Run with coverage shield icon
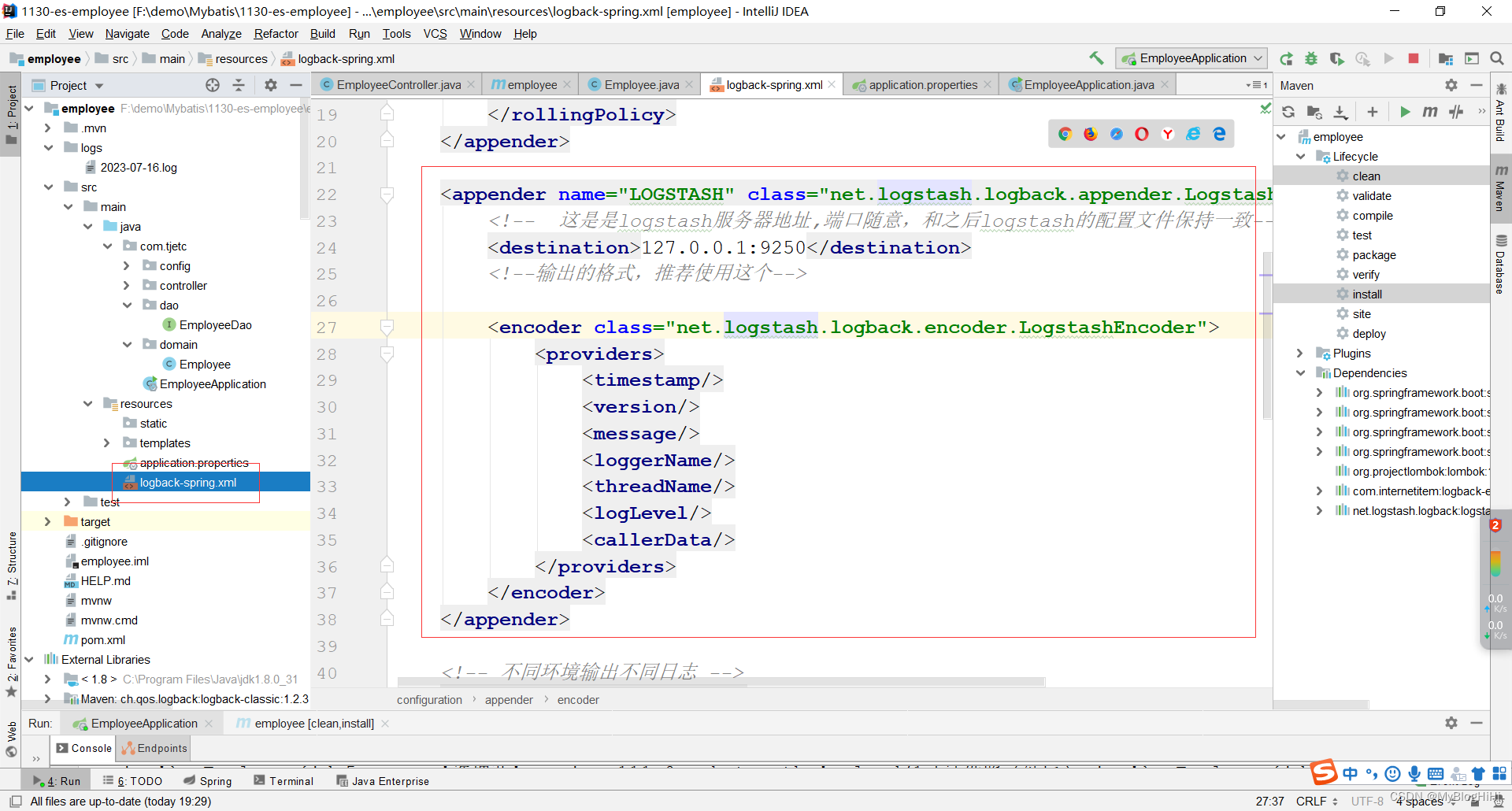Screen dimensions: 1512x811 pos(1337,58)
